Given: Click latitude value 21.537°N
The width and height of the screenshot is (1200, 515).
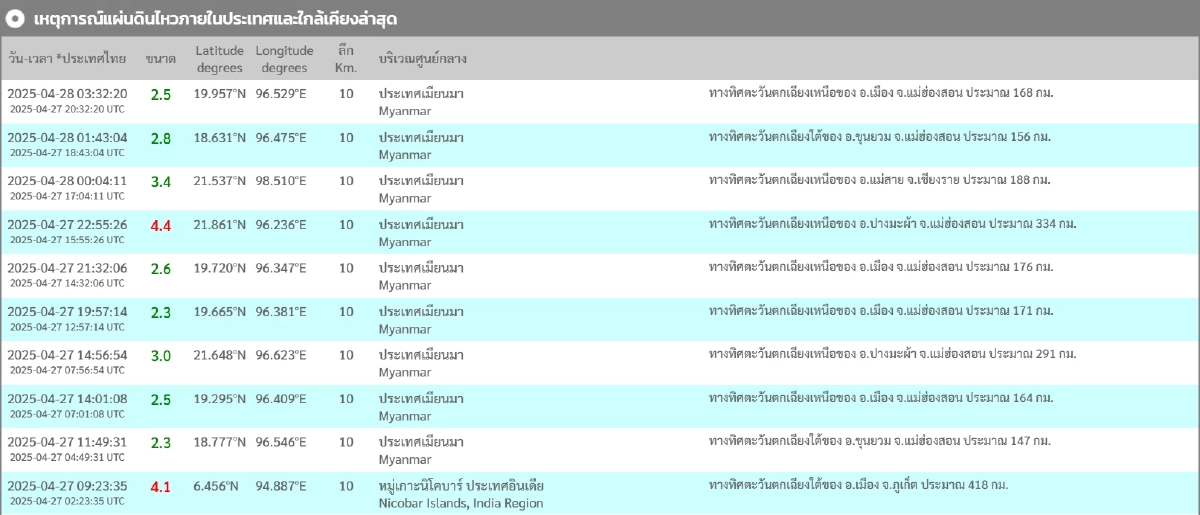Looking at the screenshot, I should coord(220,181).
